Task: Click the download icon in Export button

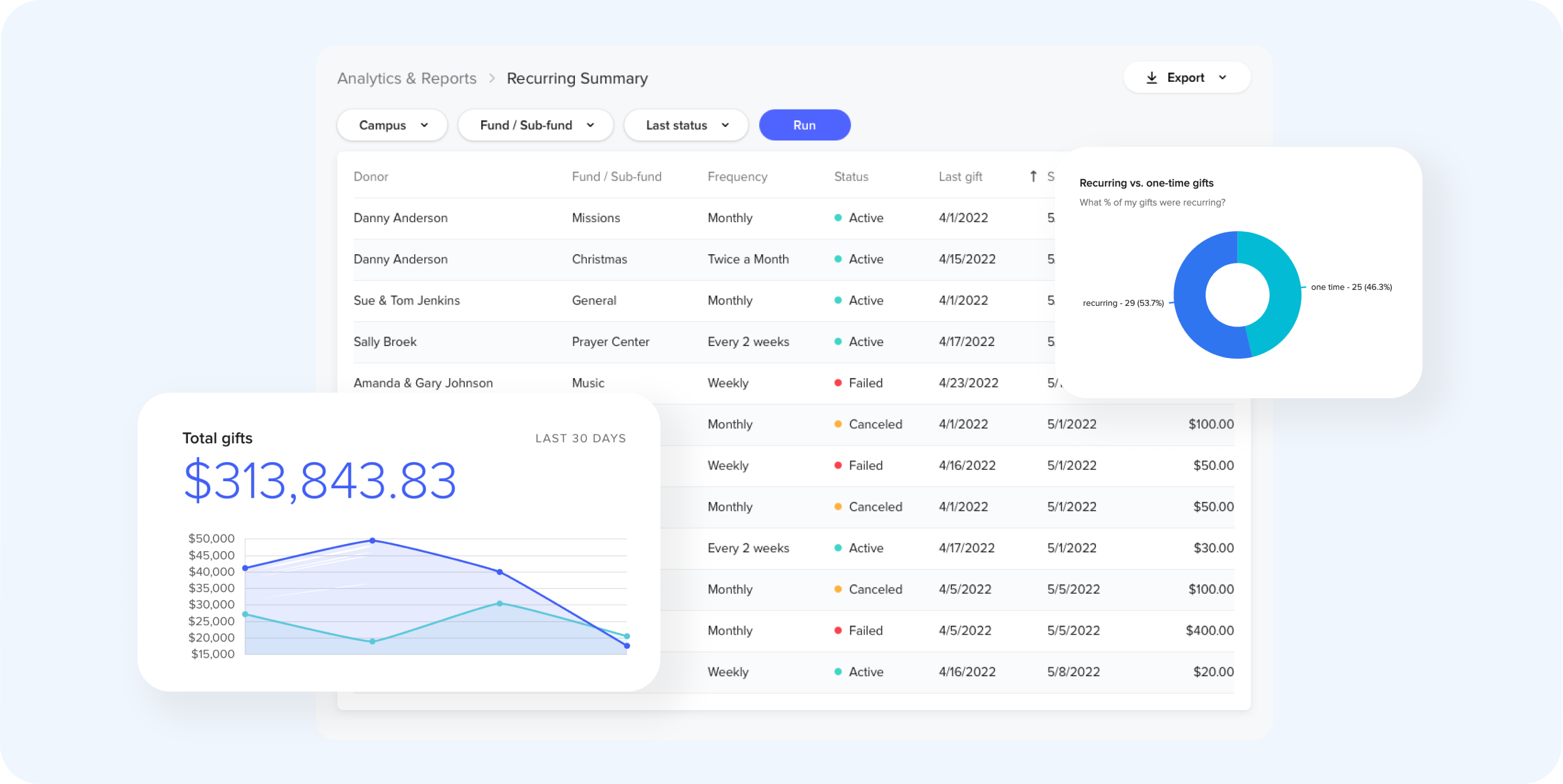Action: click(1151, 78)
